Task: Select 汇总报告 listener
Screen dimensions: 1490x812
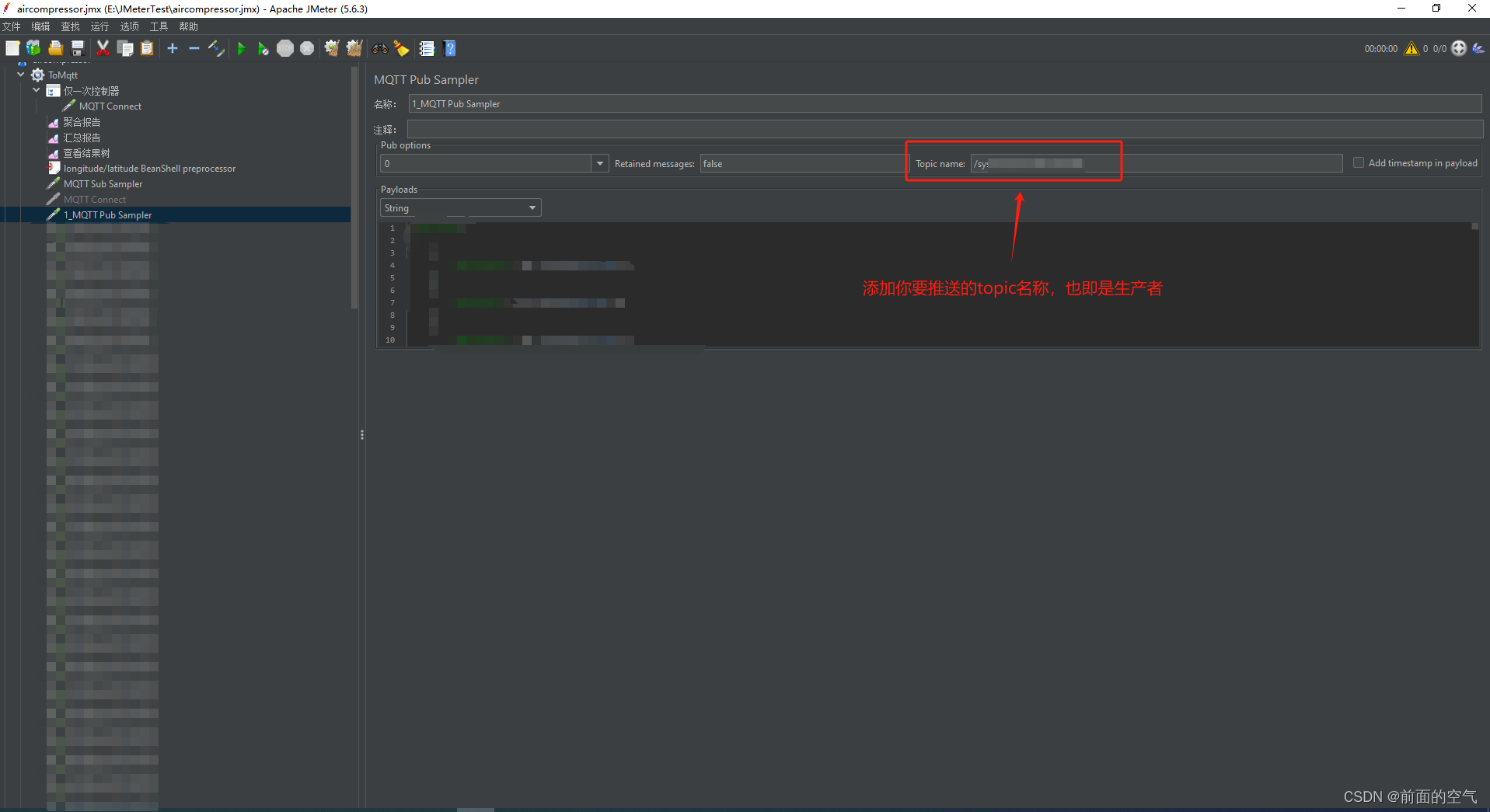Action: click(82, 138)
